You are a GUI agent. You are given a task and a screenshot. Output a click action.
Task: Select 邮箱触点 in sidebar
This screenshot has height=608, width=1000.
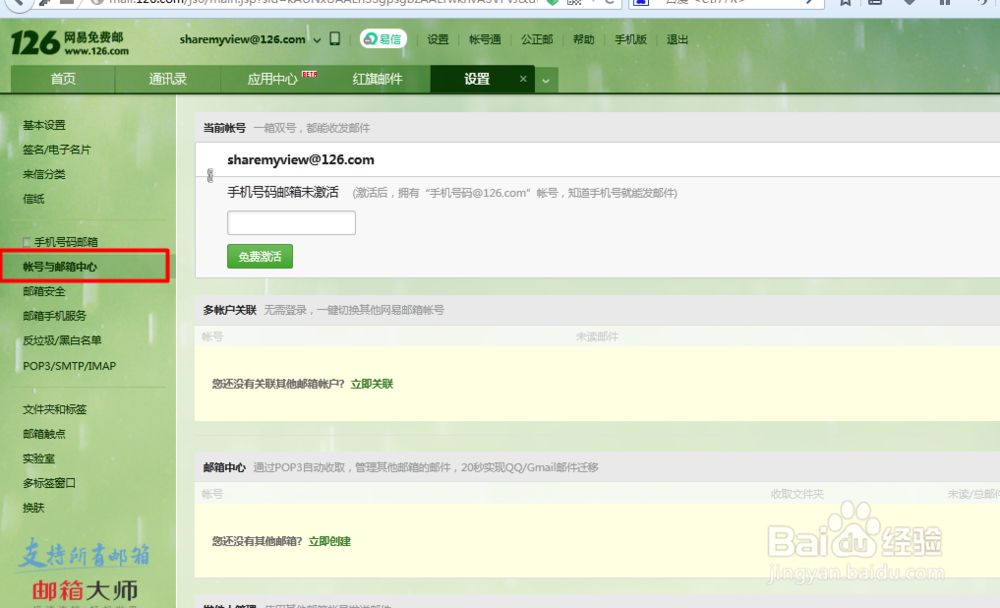click(44, 434)
